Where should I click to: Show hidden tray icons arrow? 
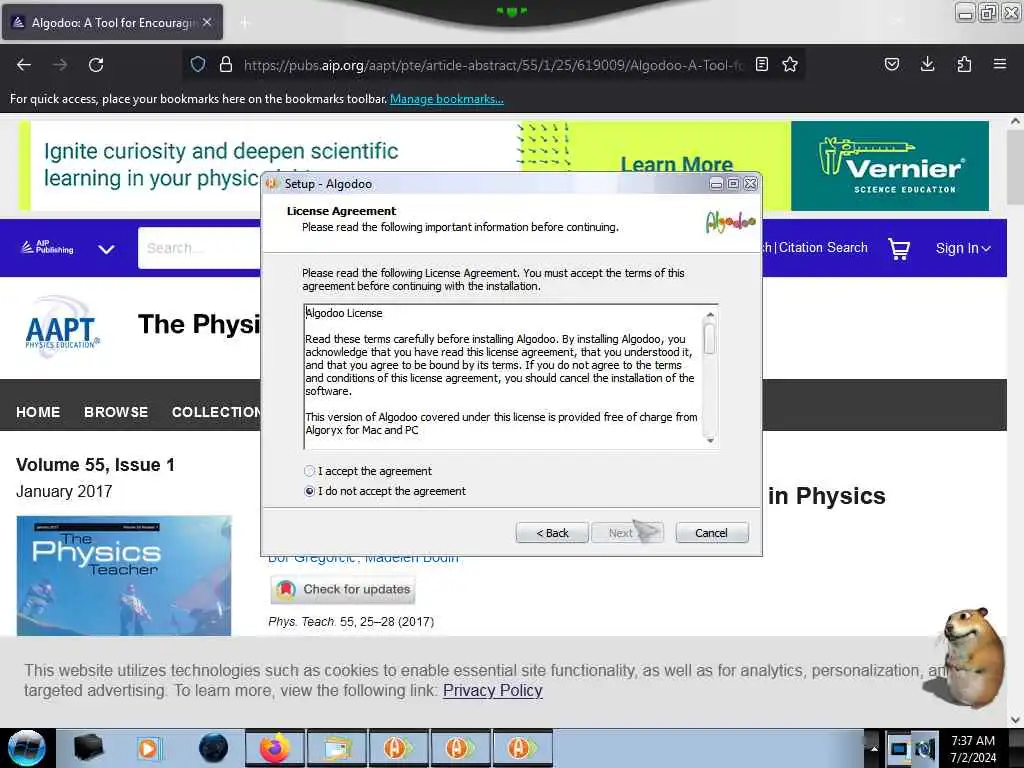tap(874, 748)
